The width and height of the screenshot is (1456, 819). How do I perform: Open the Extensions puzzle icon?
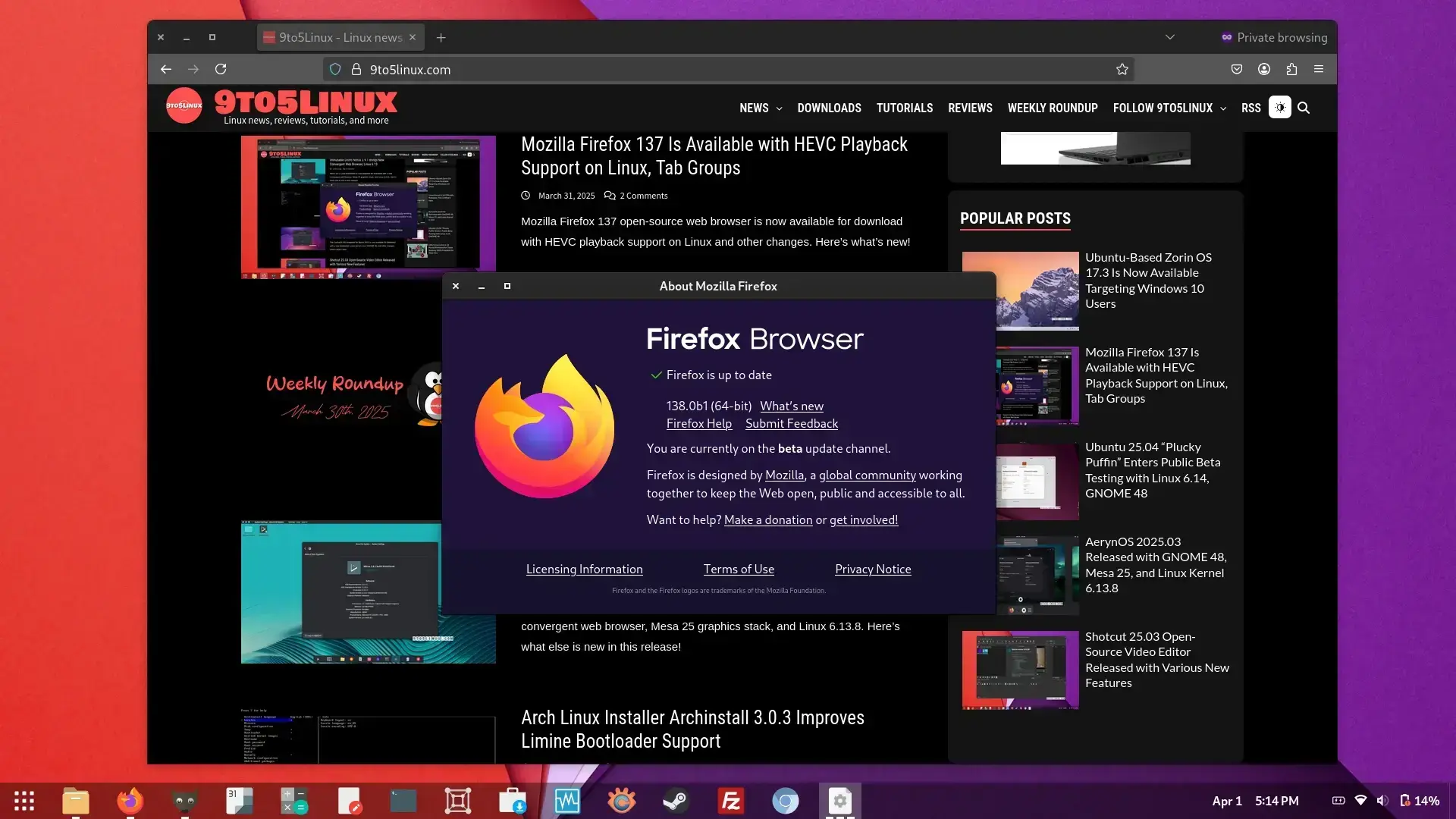[1291, 69]
